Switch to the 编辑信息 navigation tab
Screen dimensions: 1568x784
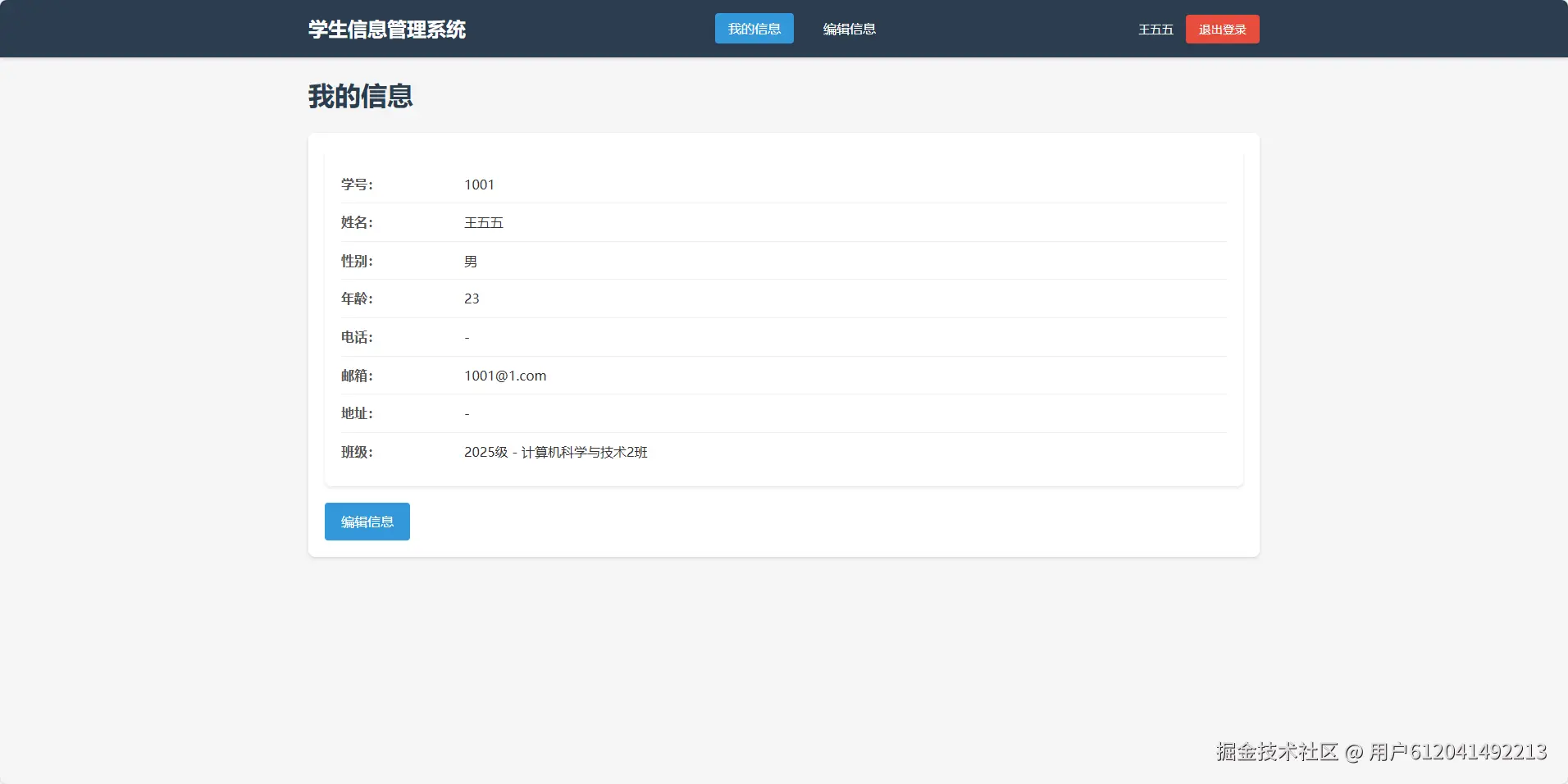pyautogui.click(x=849, y=29)
